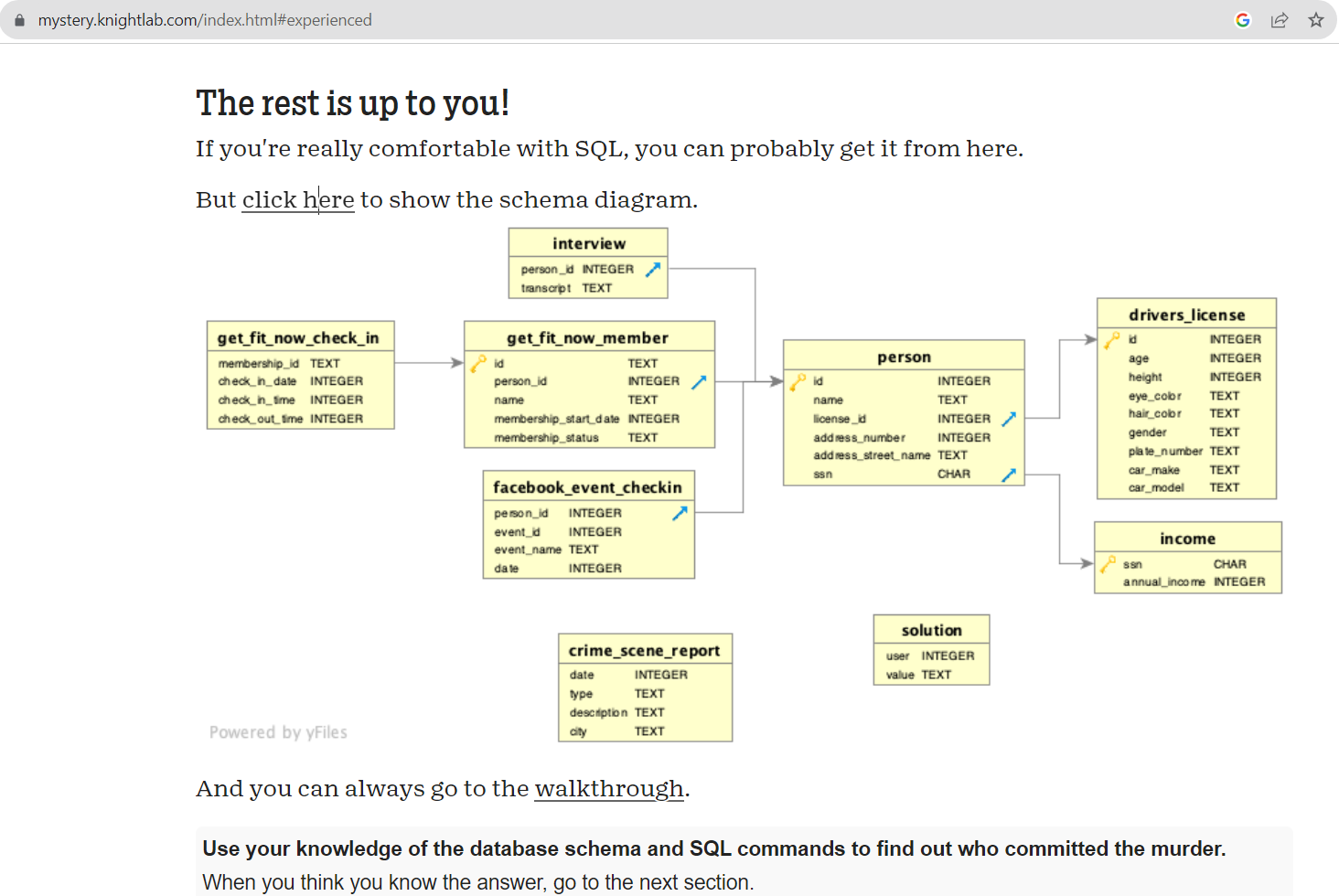Image resolution: width=1339 pixels, height=896 pixels.
Task: Click the 'click here' schema link
Action: click(x=297, y=200)
